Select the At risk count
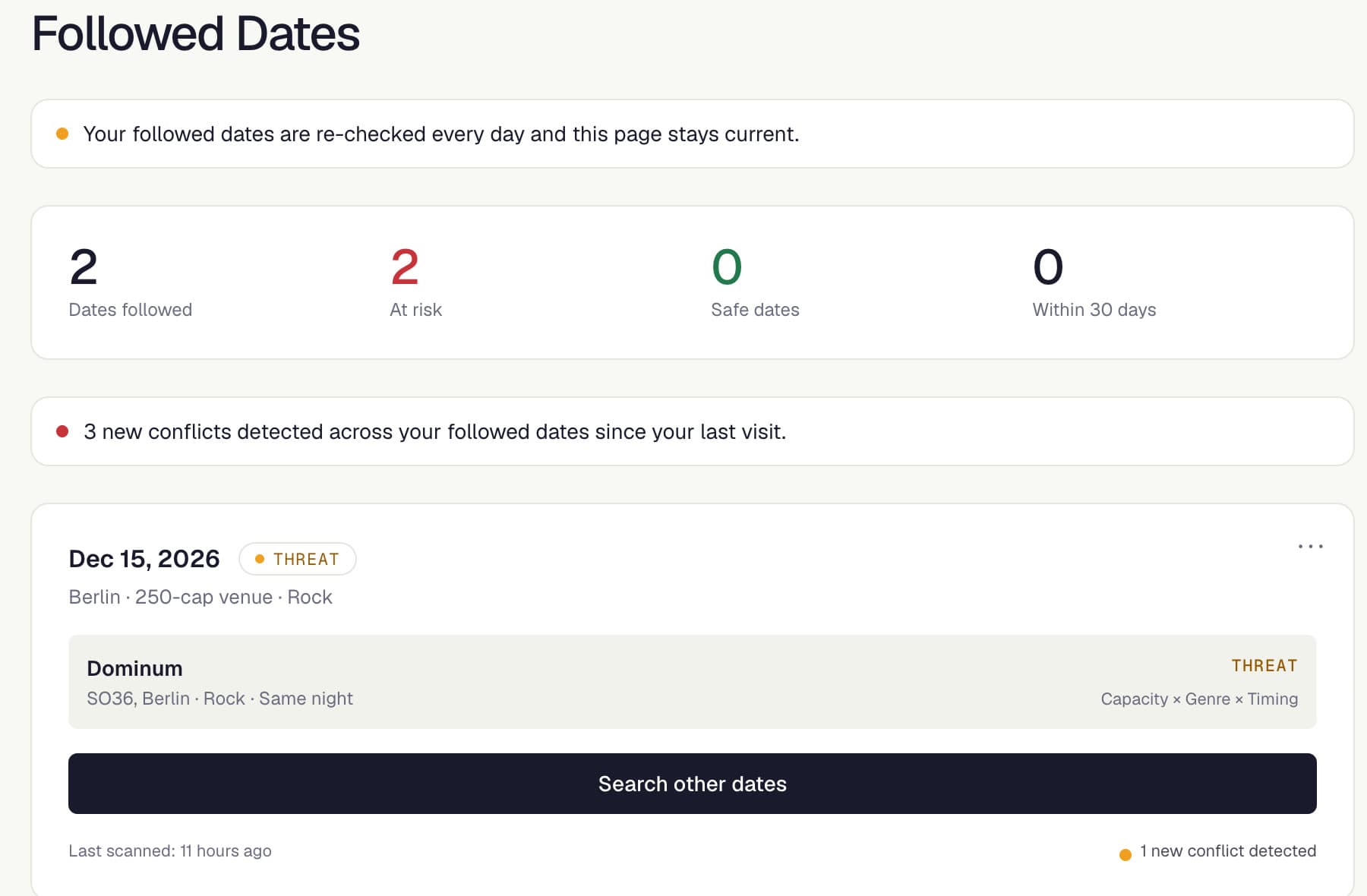This screenshot has width=1367, height=896. 415,282
